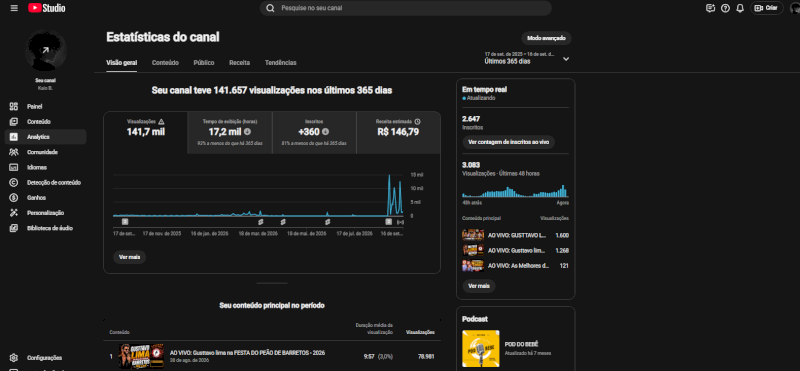
Task: Click the down arrow icon beside +360
Action: pyautogui.click(x=325, y=132)
